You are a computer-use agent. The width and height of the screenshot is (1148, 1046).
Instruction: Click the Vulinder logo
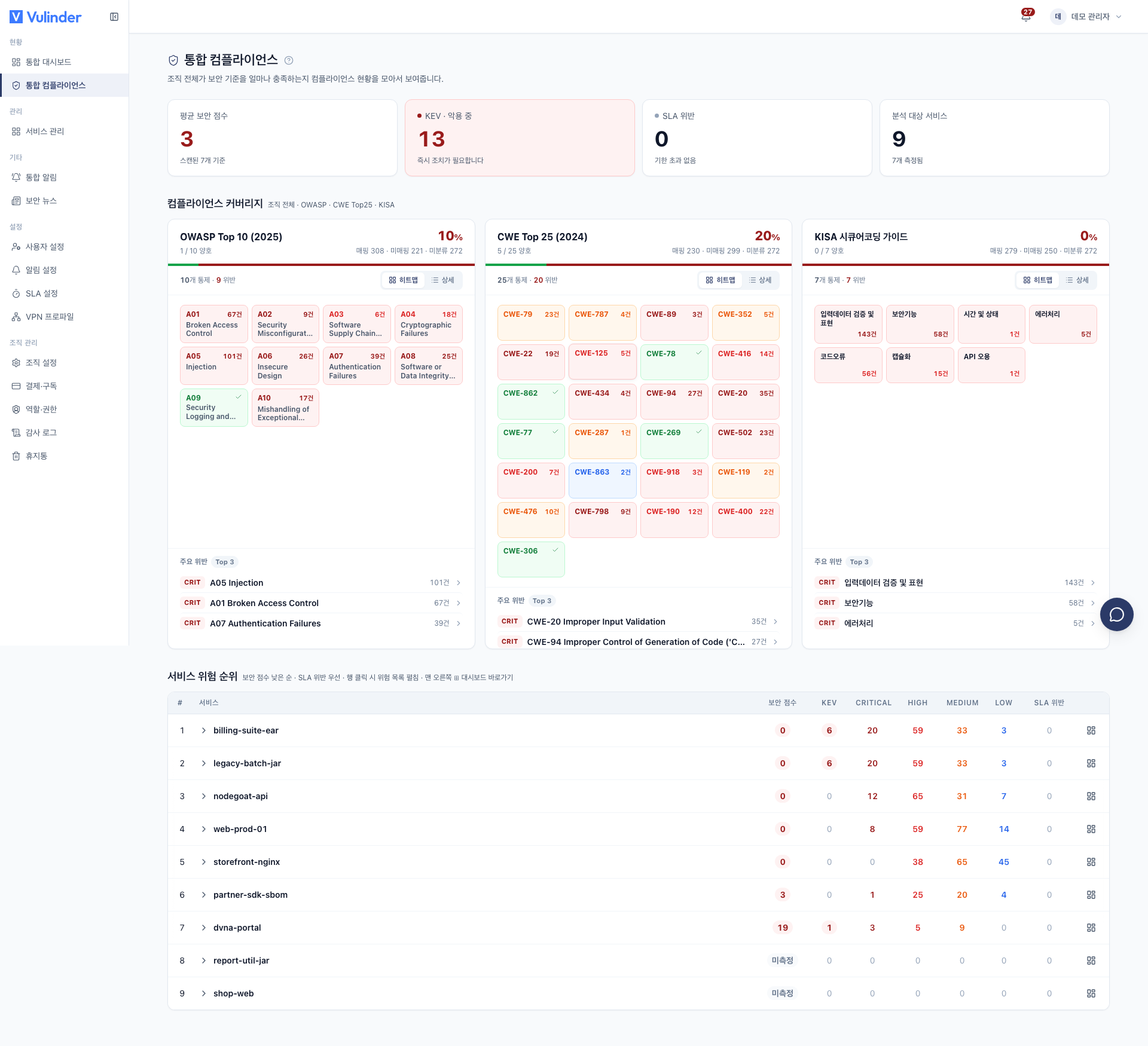coord(45,17)
